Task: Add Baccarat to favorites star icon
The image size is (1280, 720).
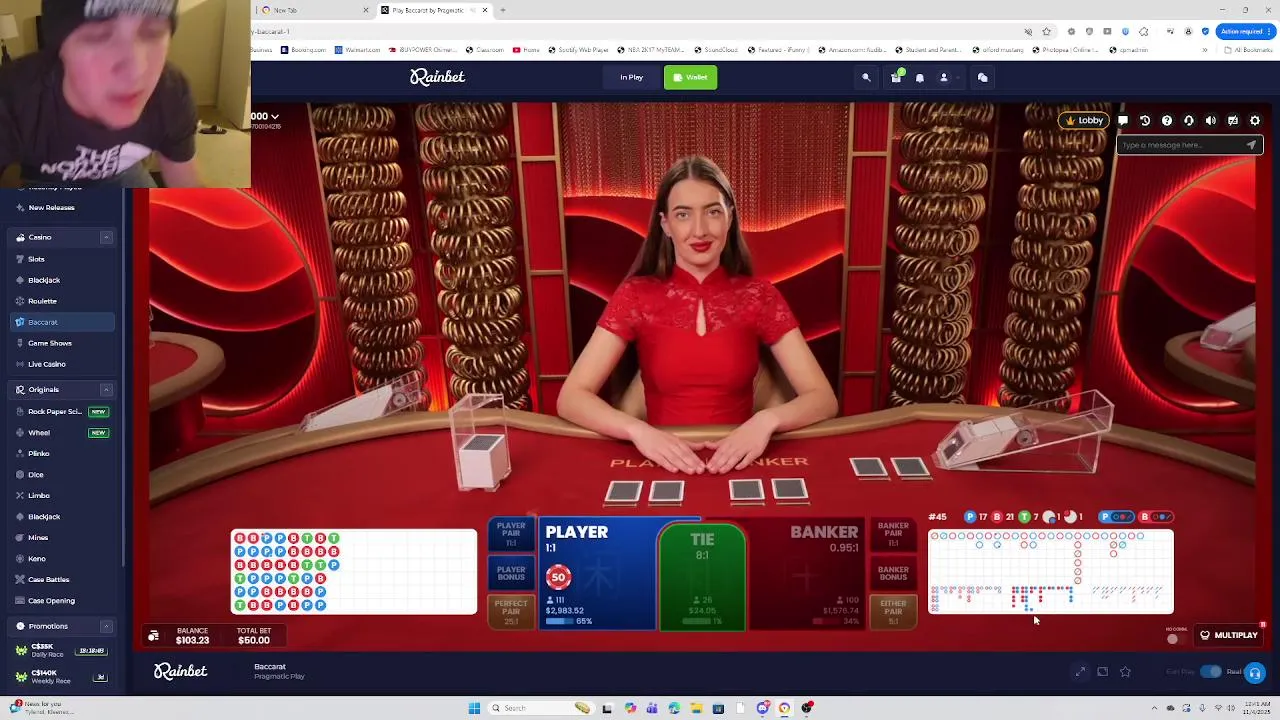Action: click(x=1125, y=672)
